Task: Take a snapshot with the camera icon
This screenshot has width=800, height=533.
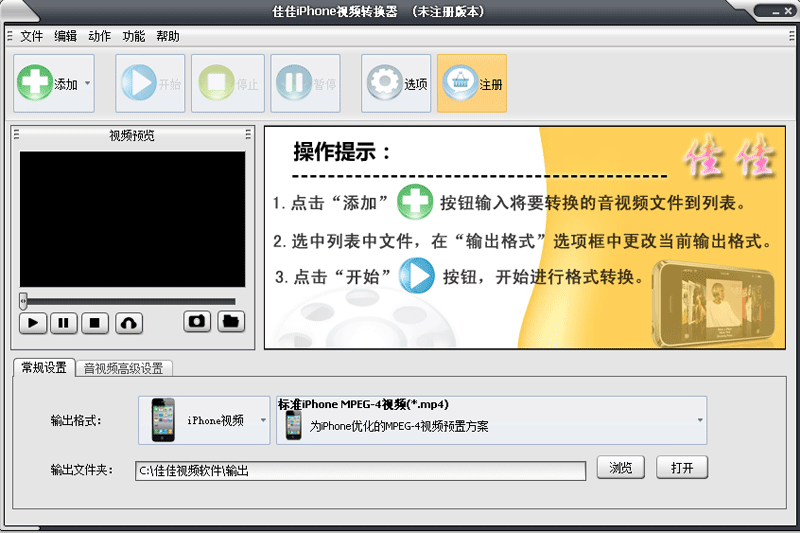Action: click(197, 321)
